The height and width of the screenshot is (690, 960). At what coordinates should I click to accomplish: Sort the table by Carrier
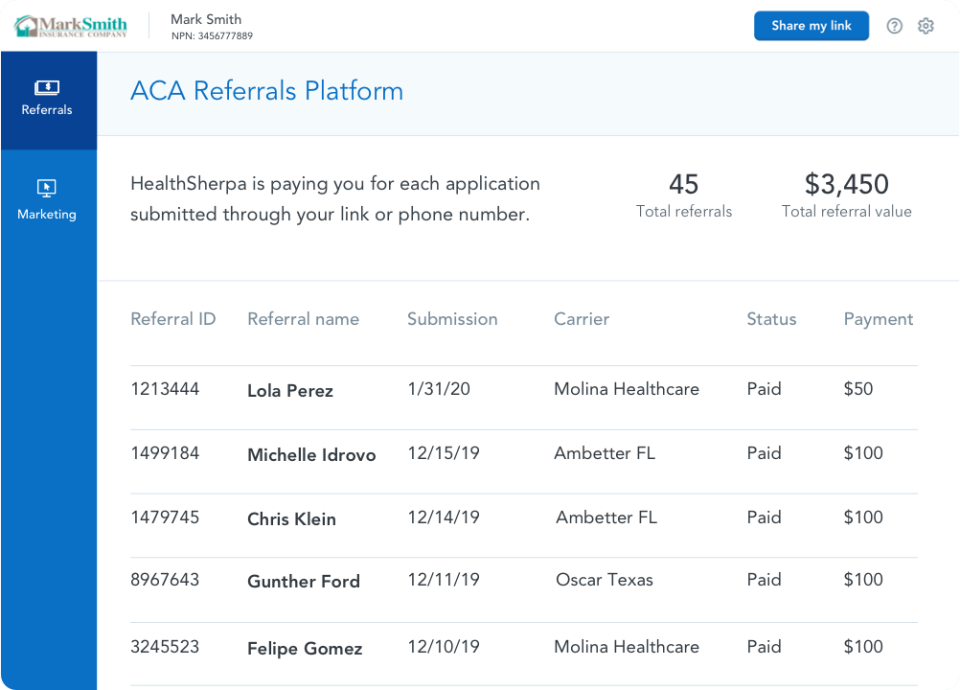tap(581, 318)
